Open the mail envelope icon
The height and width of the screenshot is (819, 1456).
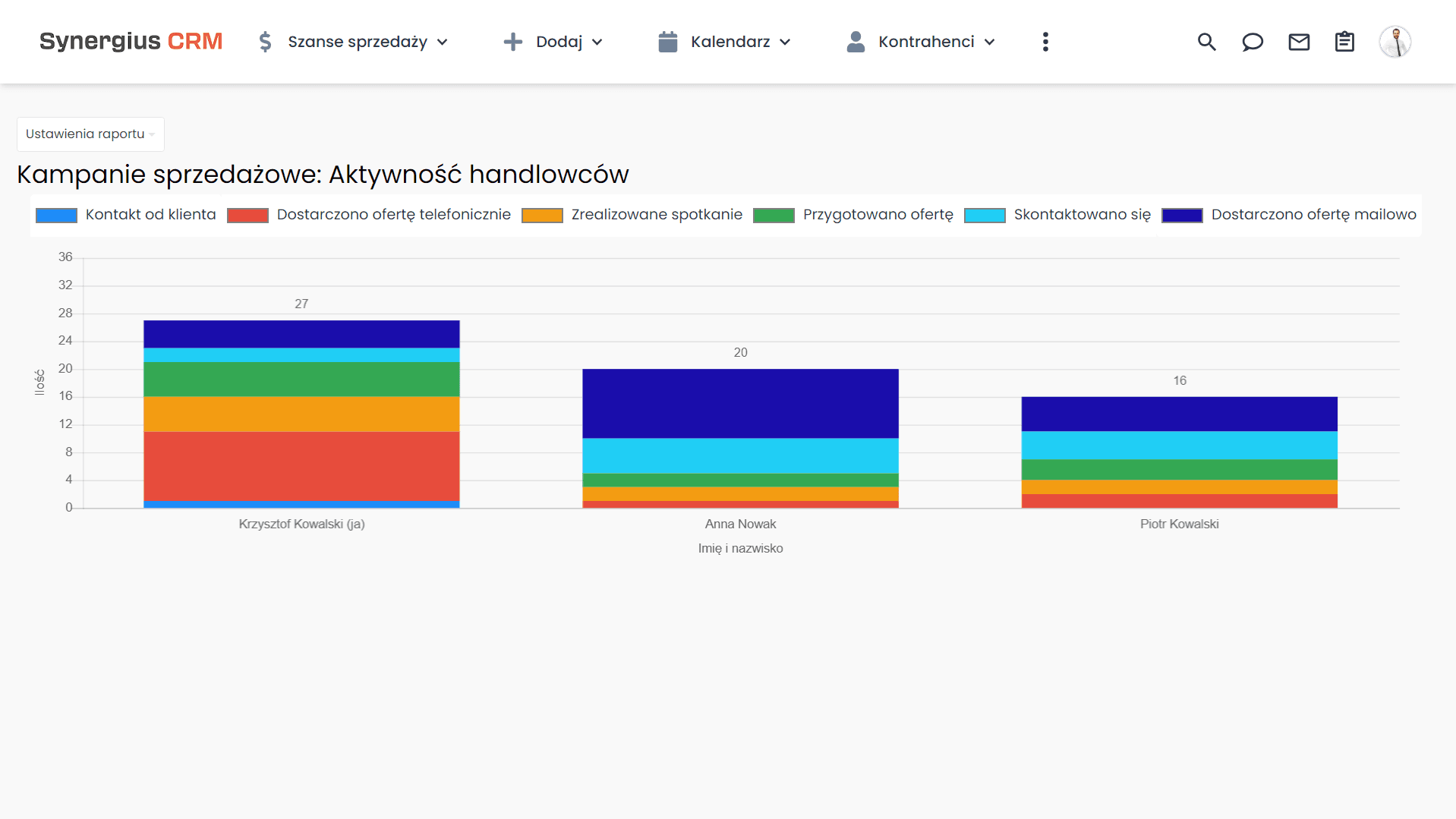tap(1299, 42)
